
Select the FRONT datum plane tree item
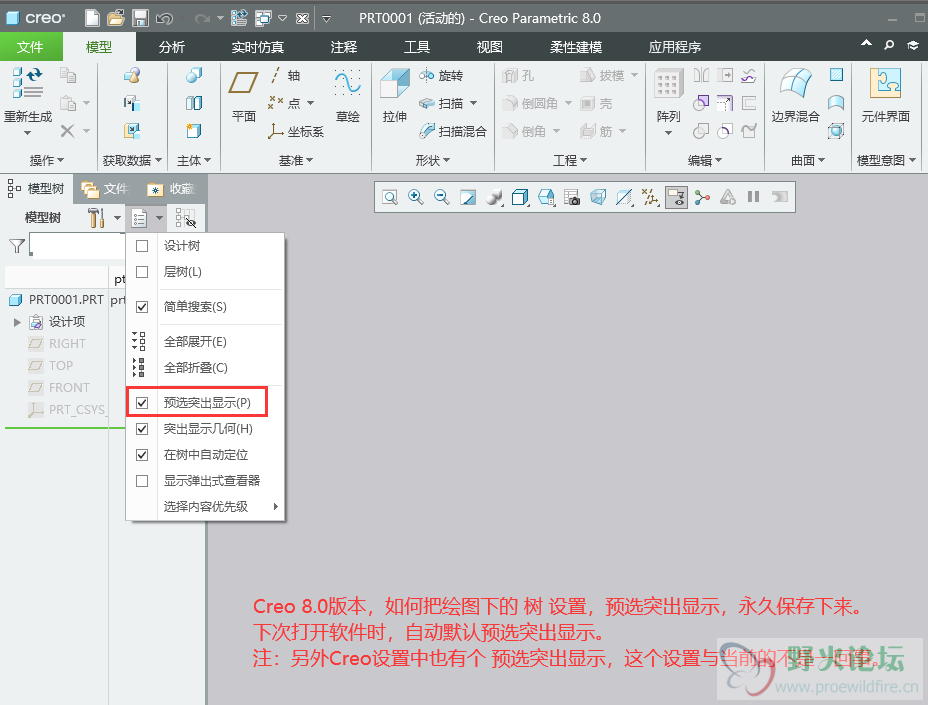59,388
